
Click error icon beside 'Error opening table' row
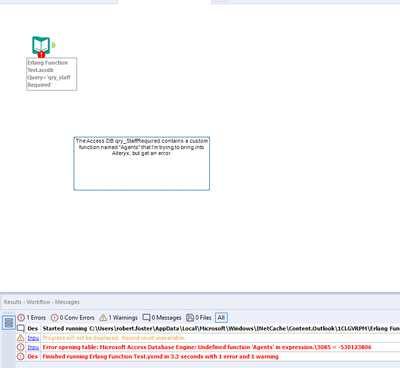pyautogui.click(x=21, y=347)
